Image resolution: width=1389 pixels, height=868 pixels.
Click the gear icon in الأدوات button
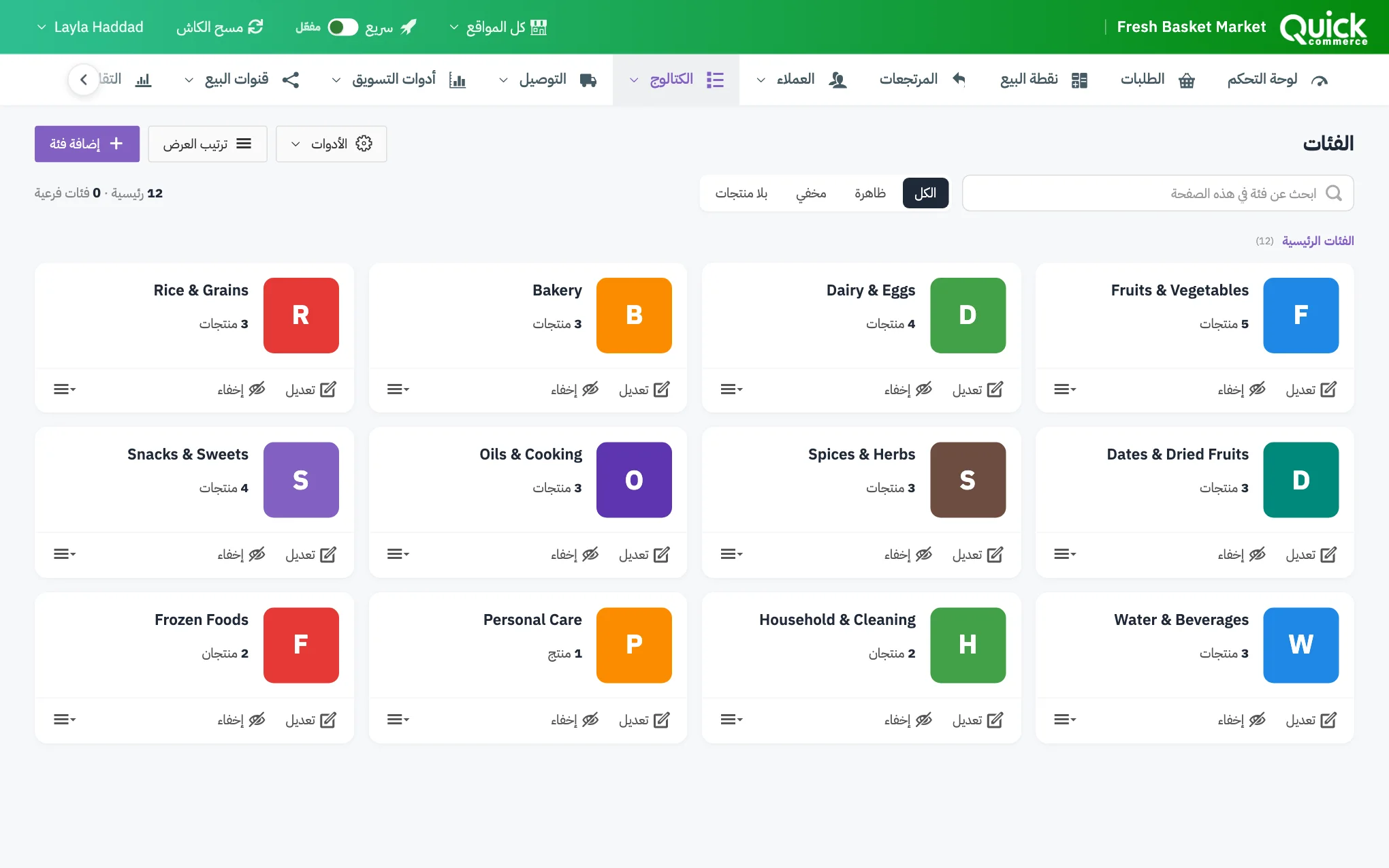point(364,144)
